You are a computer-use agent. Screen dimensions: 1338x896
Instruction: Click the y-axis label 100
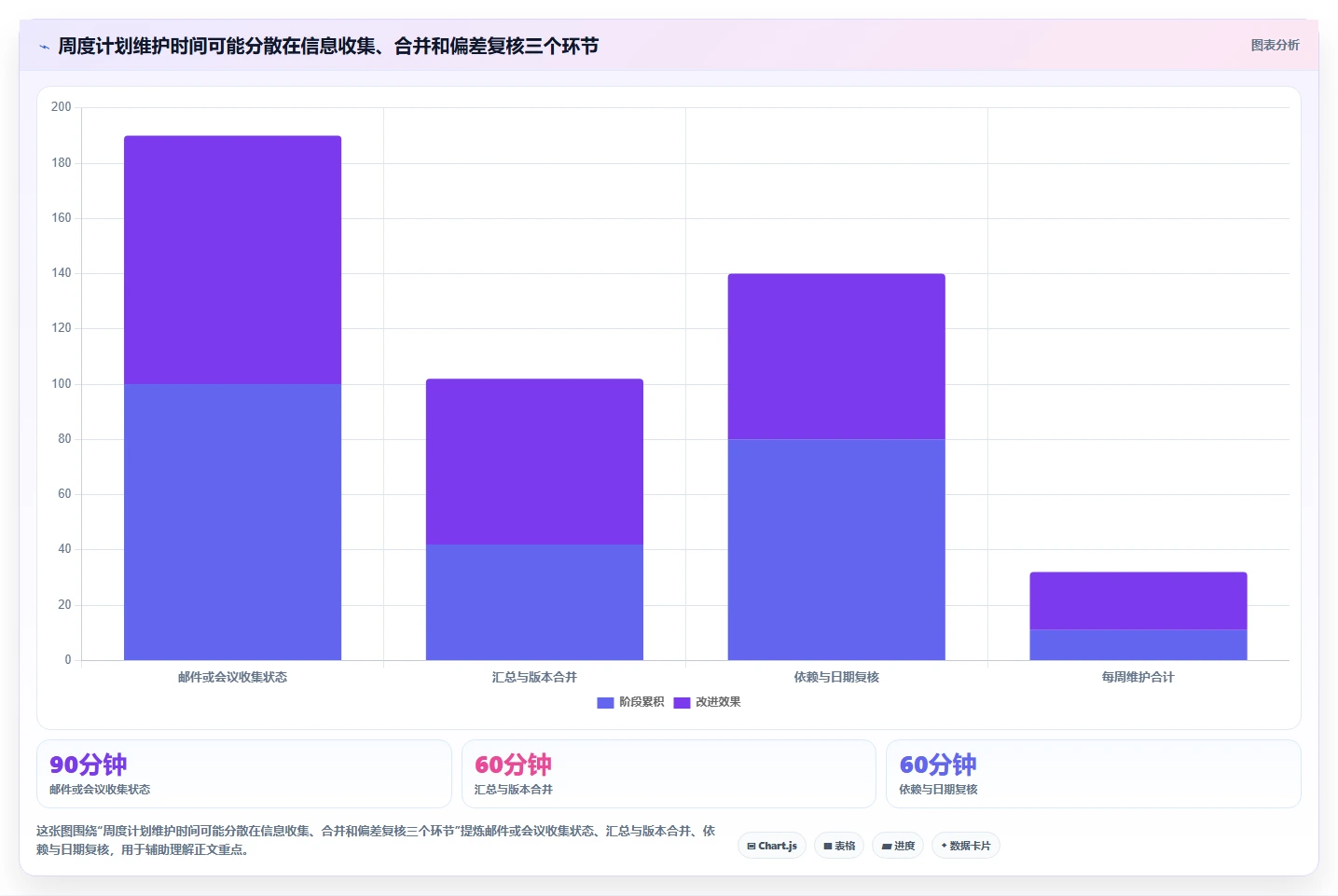point(62,384)
